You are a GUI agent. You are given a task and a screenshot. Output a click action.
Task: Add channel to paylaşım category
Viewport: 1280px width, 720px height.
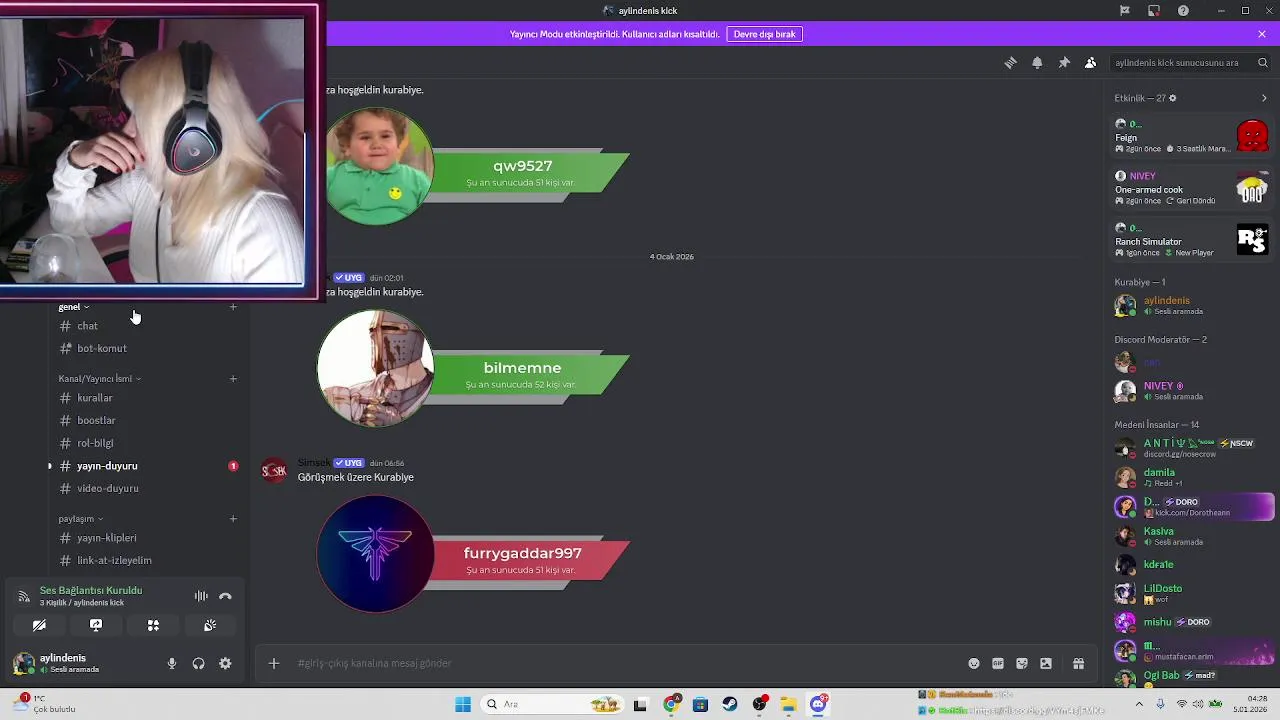click(x=233, y=519)
